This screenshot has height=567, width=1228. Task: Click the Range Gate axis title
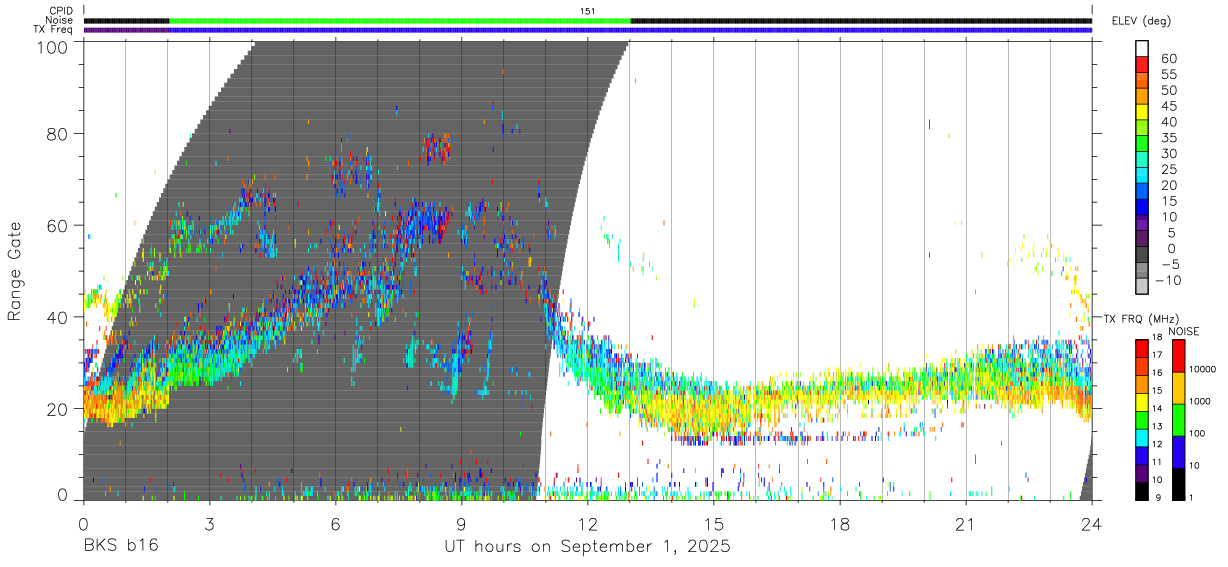15,272
